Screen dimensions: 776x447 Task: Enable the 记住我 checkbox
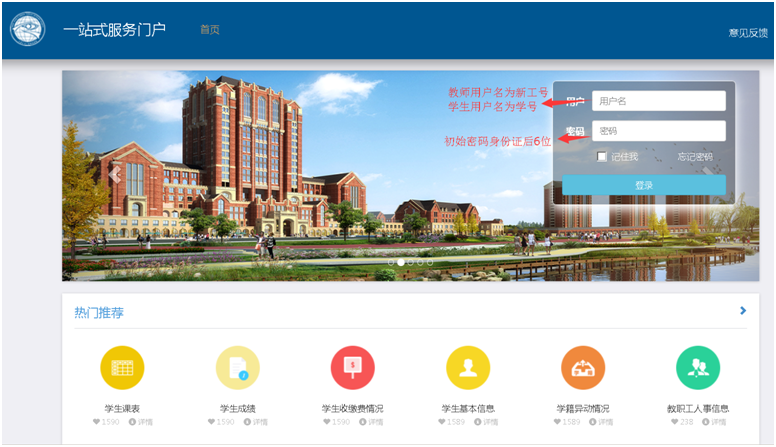602,156
